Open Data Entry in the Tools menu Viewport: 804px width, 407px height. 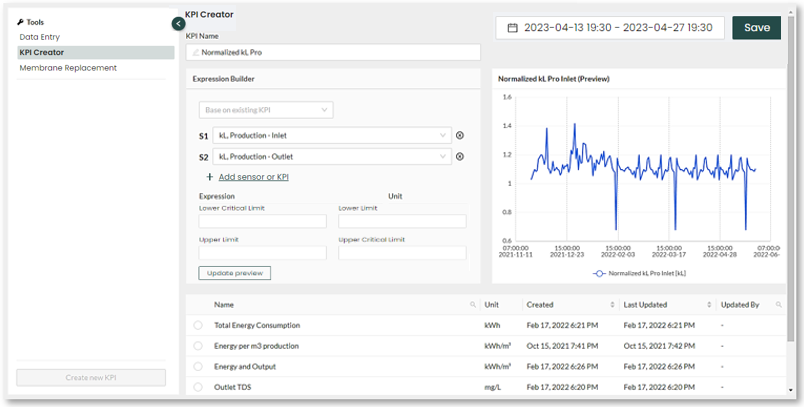pos(40,36)
